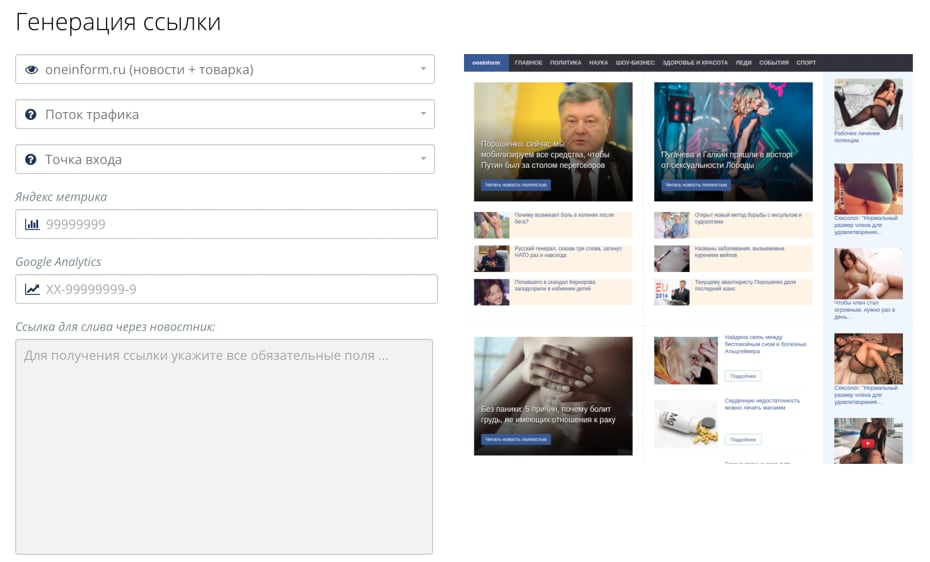Image resolution: width=930 pixels, height=562 pixels.
Task: Expand the oneinform.ru site dropdown arrow
Action: (423, 70)
